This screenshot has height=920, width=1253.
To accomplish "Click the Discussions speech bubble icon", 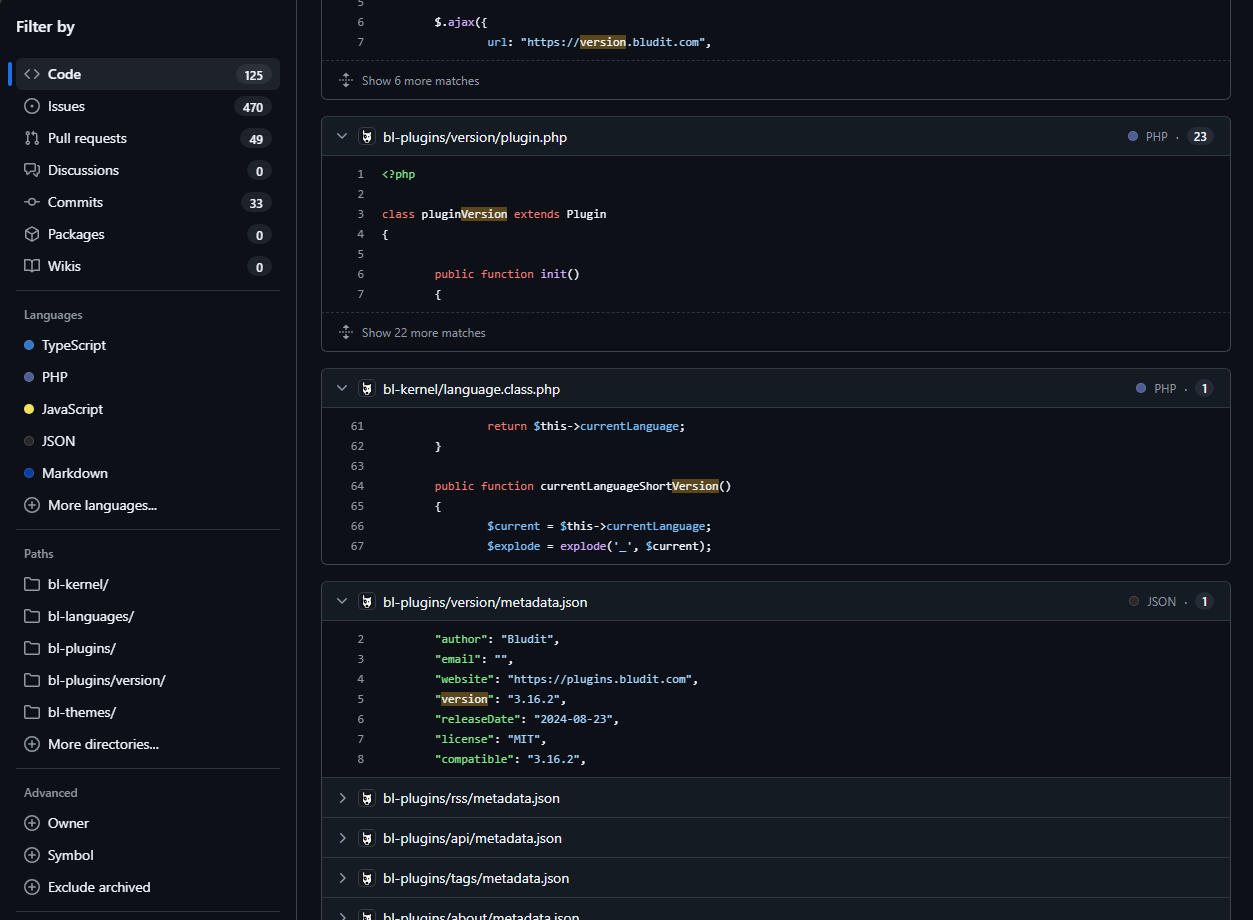I will (32, 170).
